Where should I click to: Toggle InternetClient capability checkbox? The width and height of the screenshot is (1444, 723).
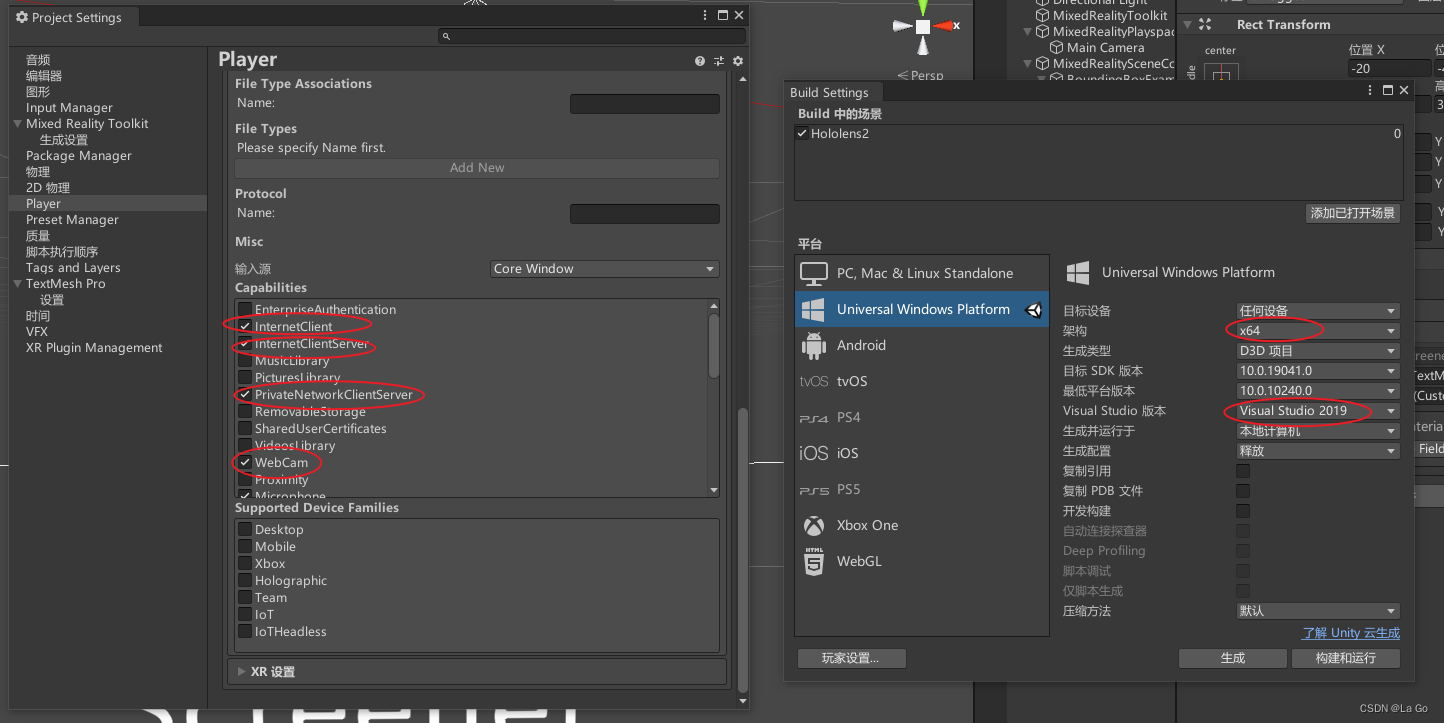pyautogui.click(x=245, y=327)
